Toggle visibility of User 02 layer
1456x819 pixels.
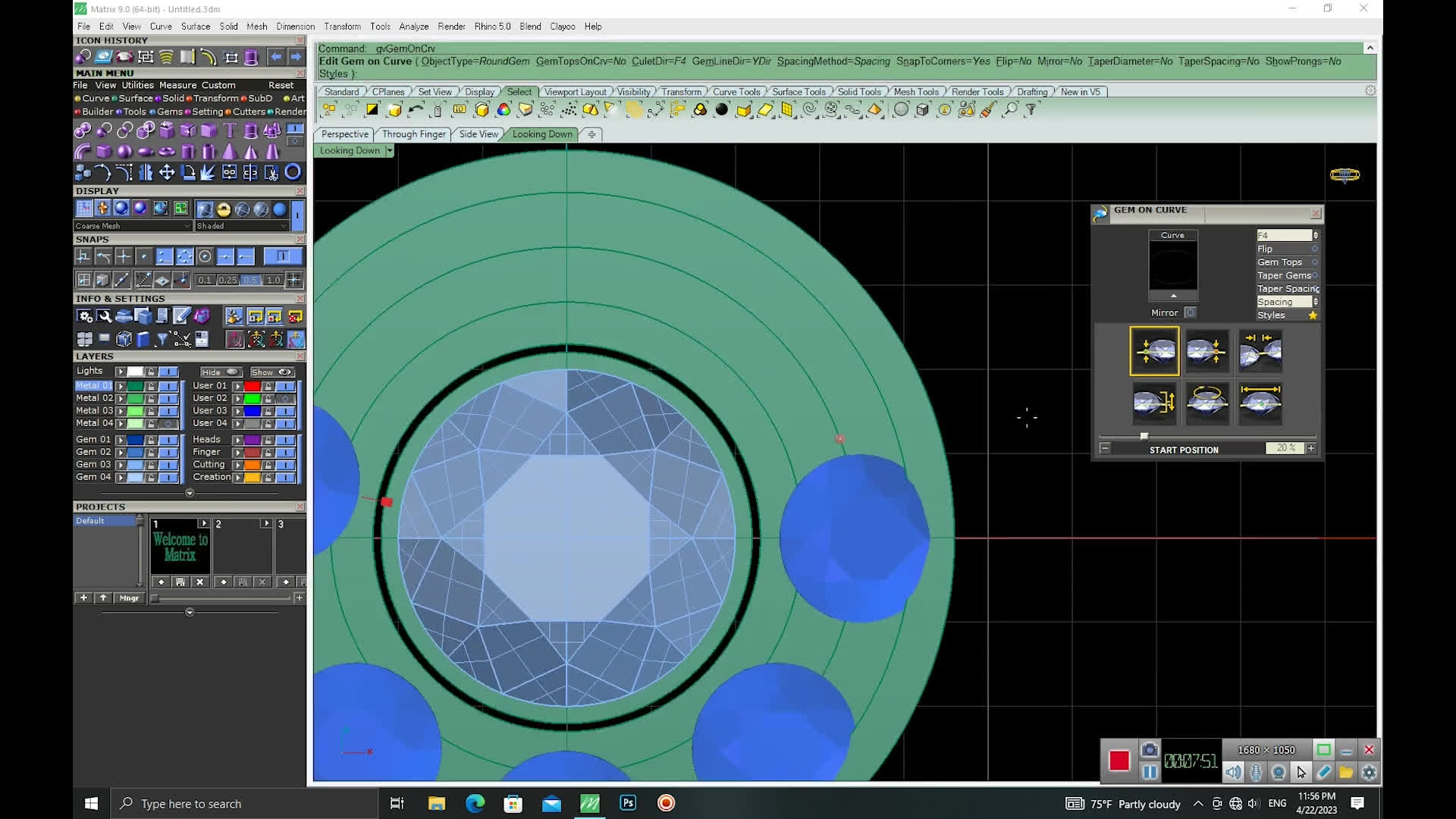tap(285, 398)
